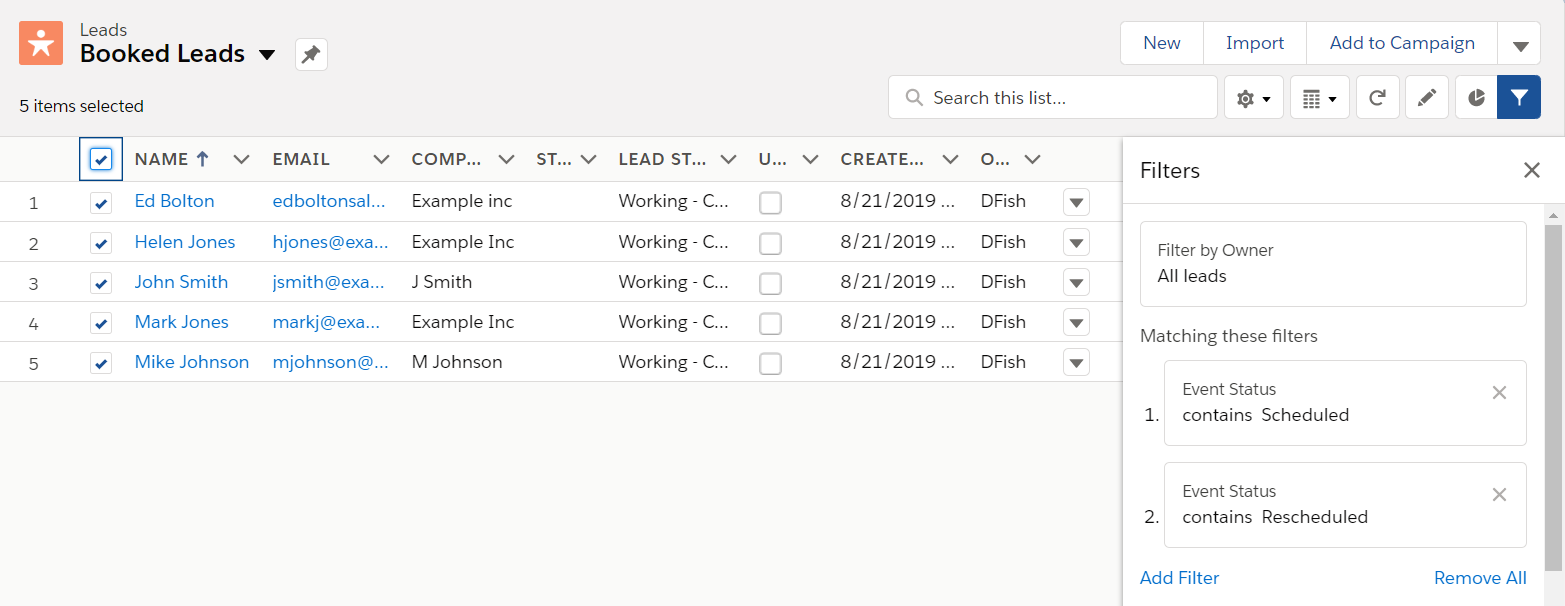
Task: Deselect the Ed Bolton row checkbox
Action: (x=101, y=202)
